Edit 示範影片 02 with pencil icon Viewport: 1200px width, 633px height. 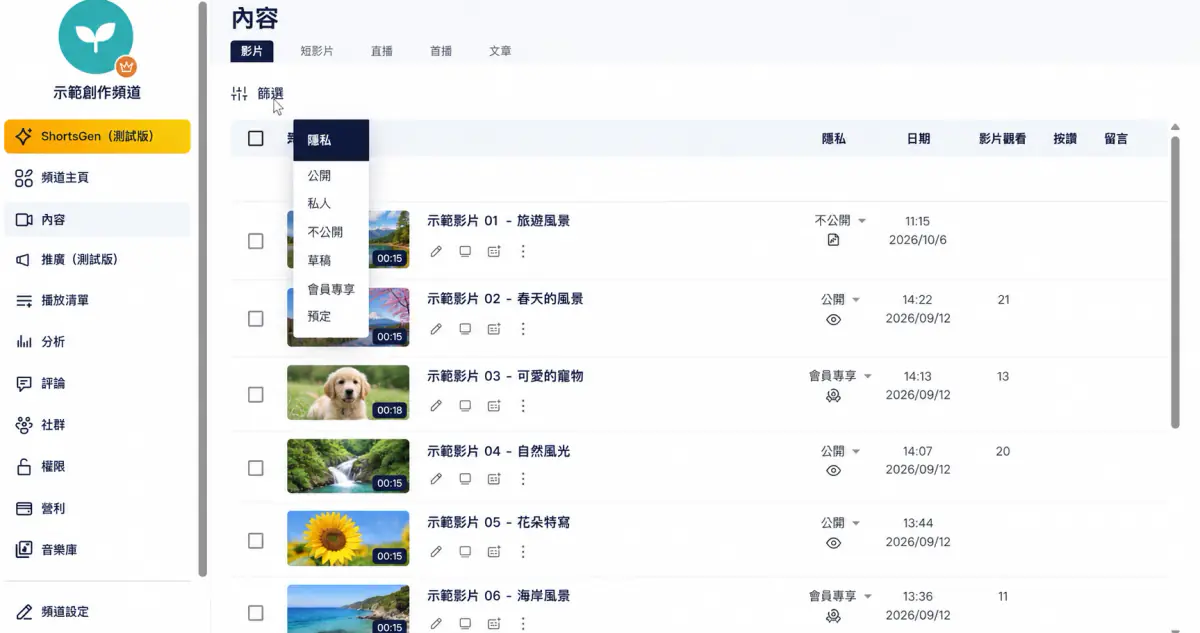tap(436, 329)
